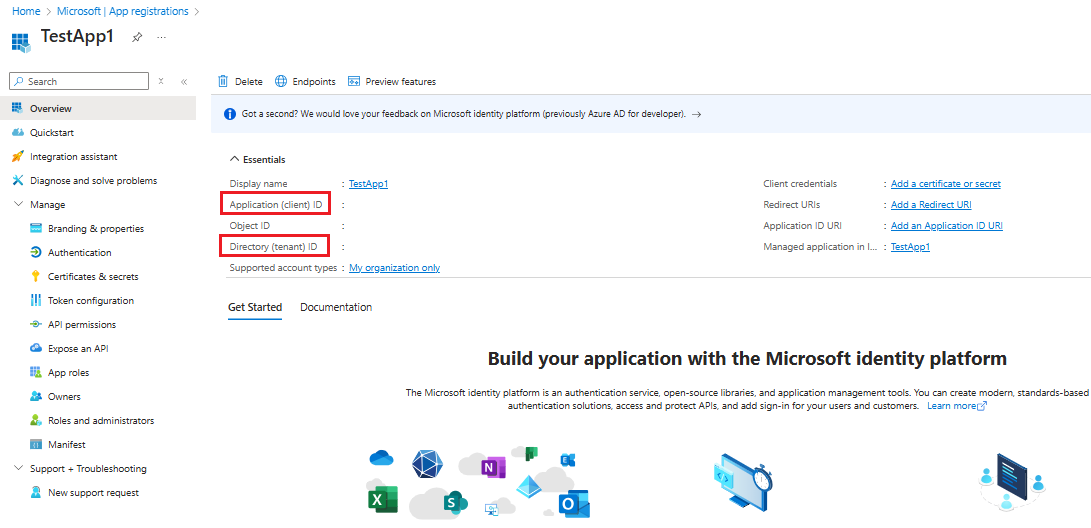Click the Quickstart cloud icon
1091x528 pixels.
pyautogui.click(x=18, y=132)
